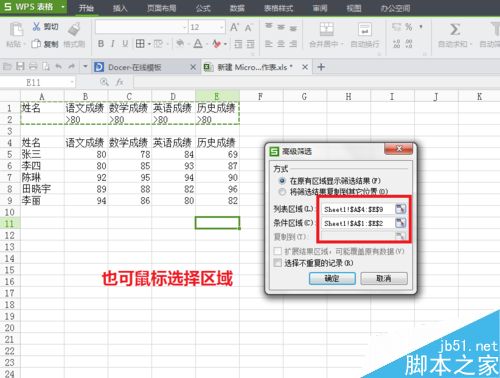Click the Wrap Text (自动换行) icon
Viewport: 500px width, 378px height.
(365, 29)
